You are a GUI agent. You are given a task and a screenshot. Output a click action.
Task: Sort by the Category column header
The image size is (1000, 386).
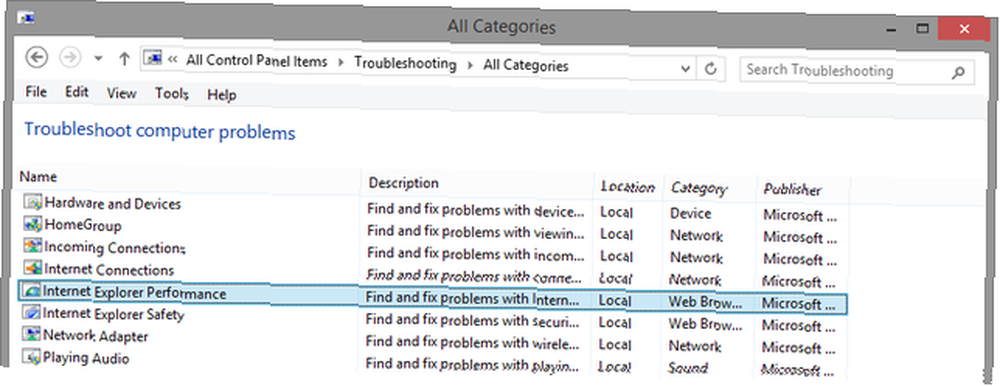point(698,188)
